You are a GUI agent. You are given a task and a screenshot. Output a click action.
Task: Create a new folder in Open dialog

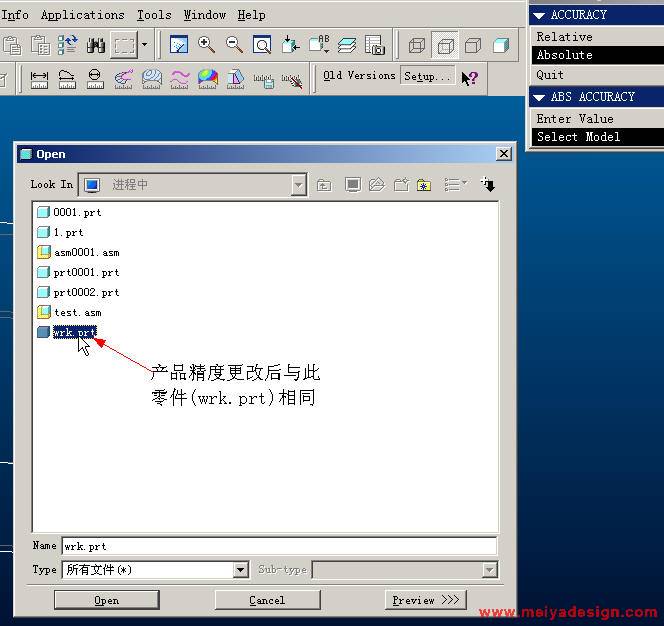401,185
